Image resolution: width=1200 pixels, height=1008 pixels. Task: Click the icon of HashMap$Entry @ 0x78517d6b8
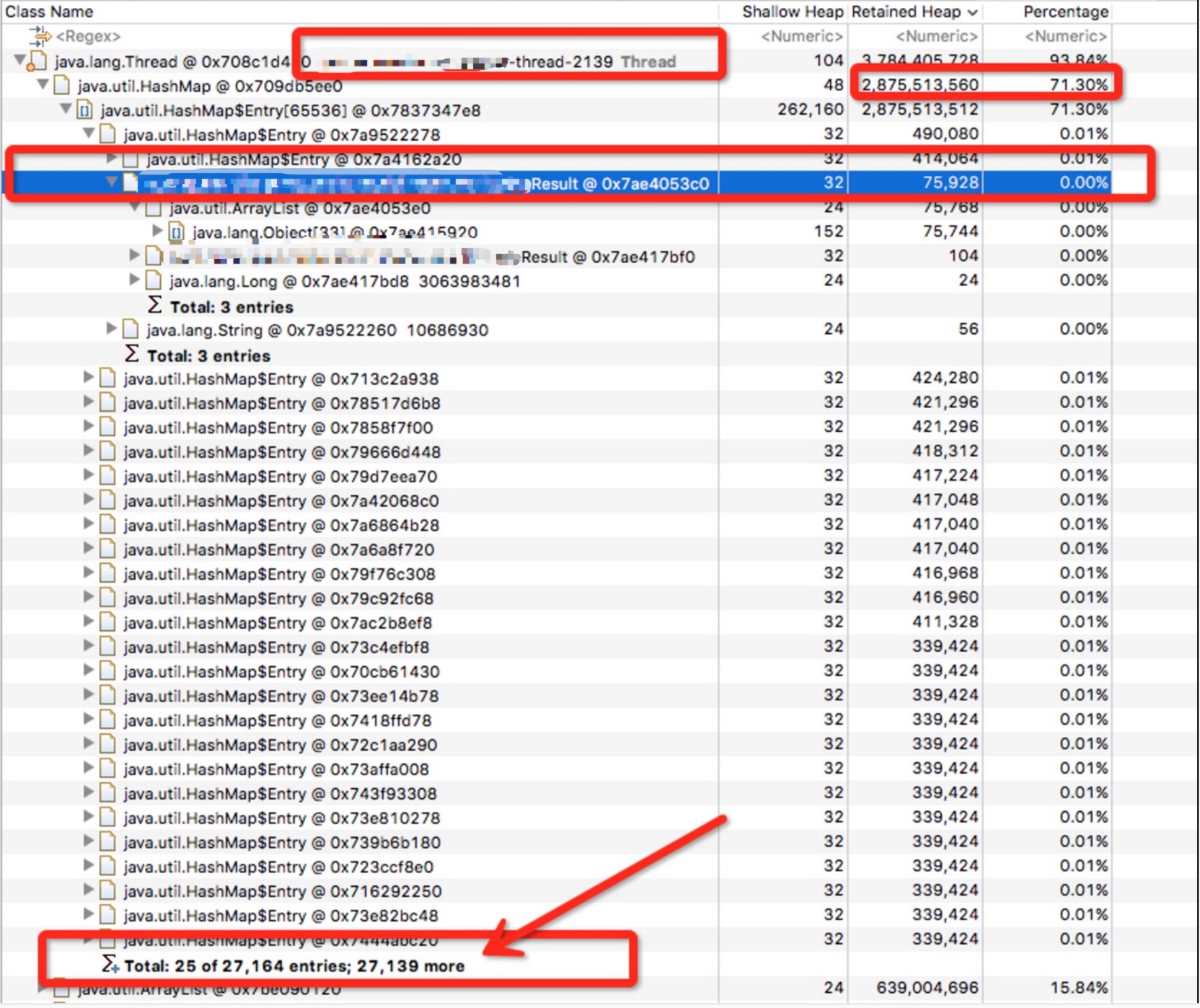[x=108, y=403]
